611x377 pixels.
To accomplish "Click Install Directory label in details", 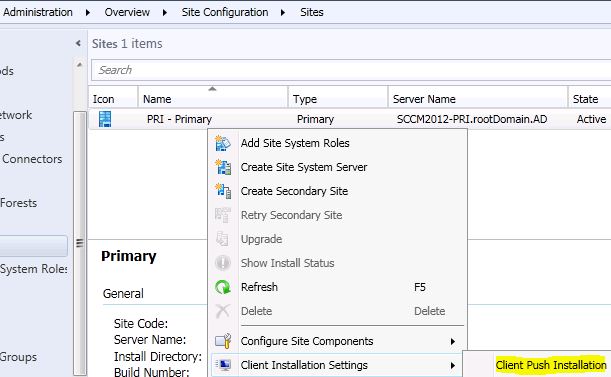I will click(158, 356).
